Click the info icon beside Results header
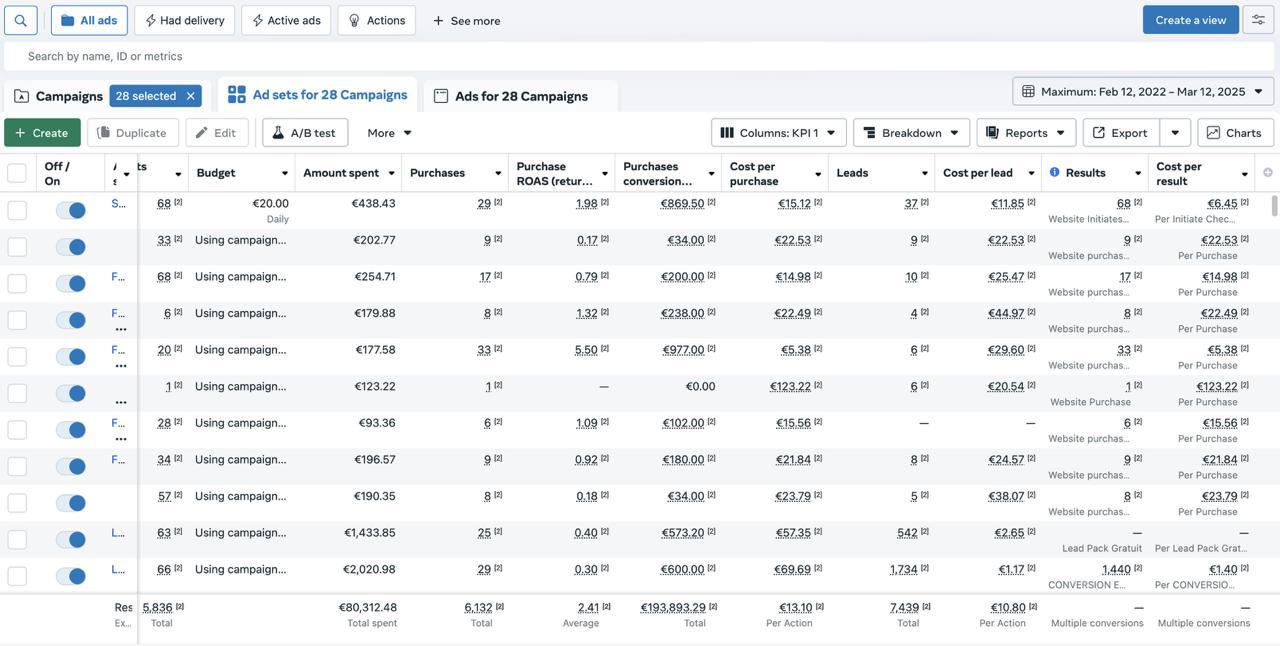The height and width of the screenshot is (646, 1280). click(x=1054, y=173)
